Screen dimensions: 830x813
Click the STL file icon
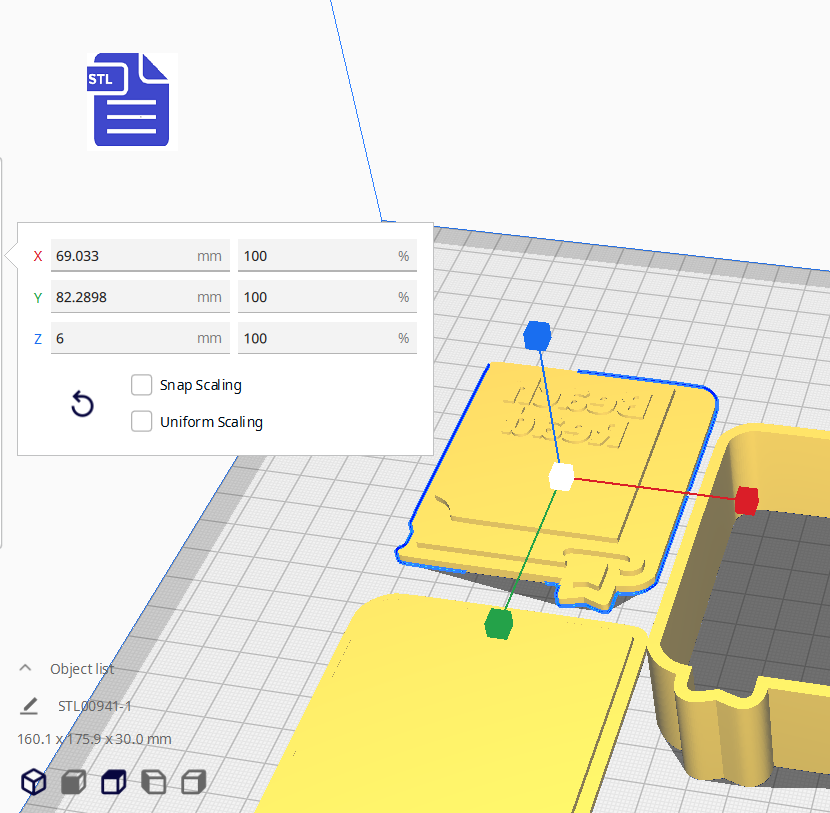131,100
